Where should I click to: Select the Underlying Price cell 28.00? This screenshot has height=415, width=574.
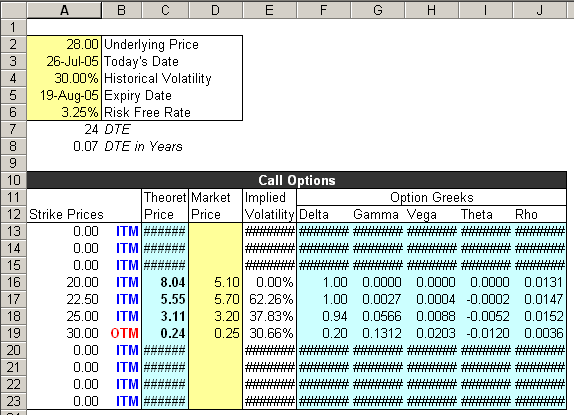[x=64, y=44]
